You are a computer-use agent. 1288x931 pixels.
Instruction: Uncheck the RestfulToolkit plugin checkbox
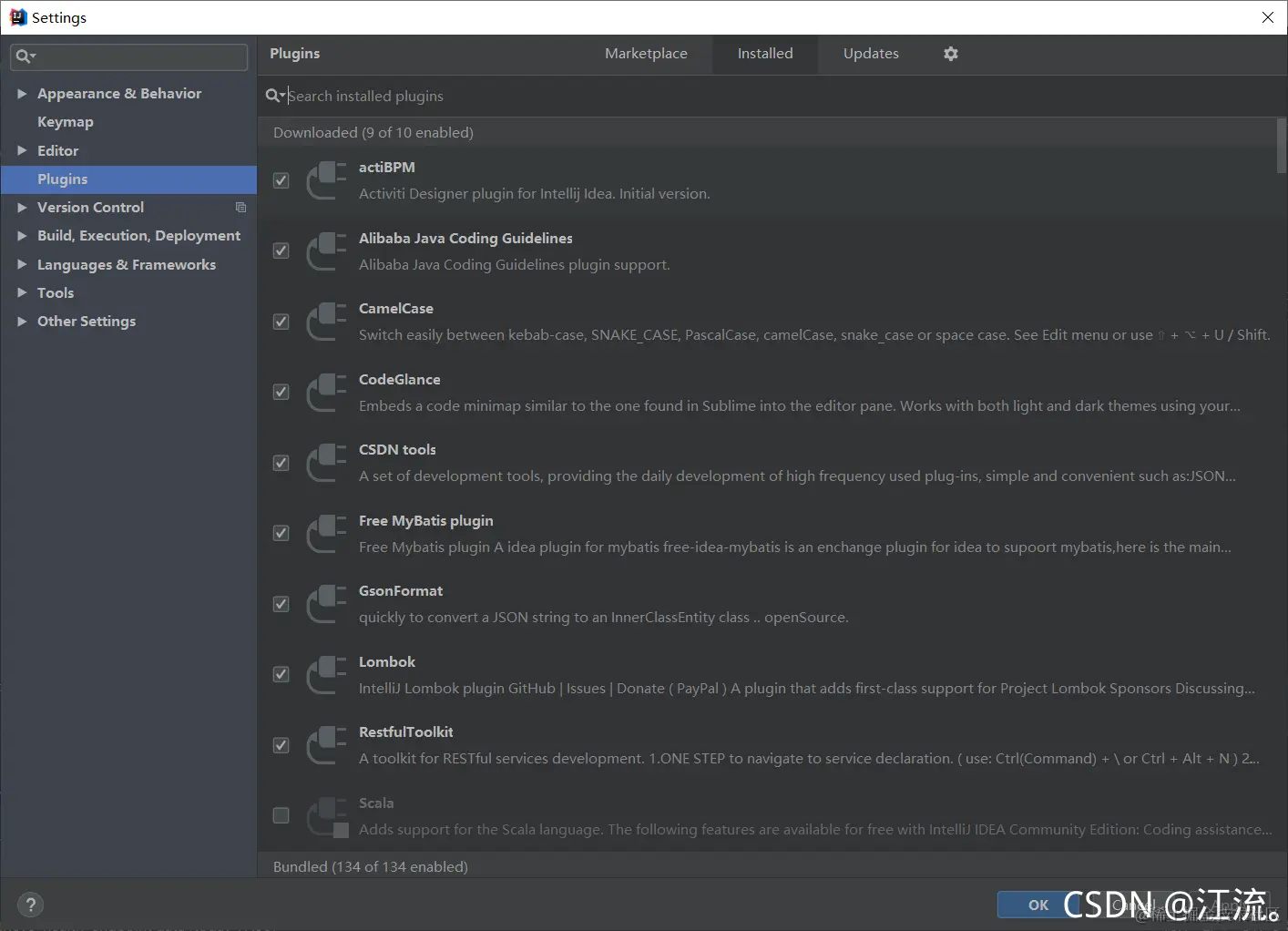281,745
